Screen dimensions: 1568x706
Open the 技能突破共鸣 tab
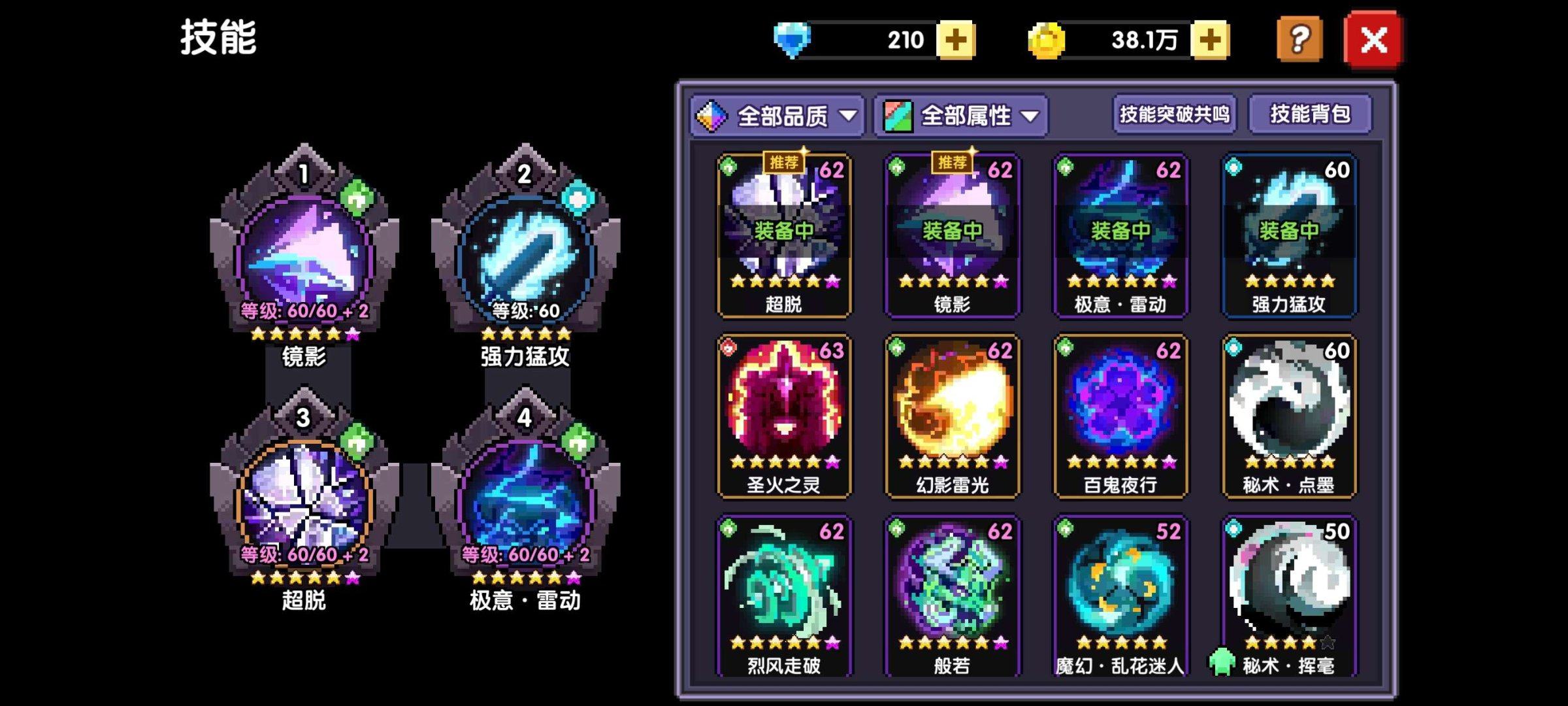pos(1175,114)
